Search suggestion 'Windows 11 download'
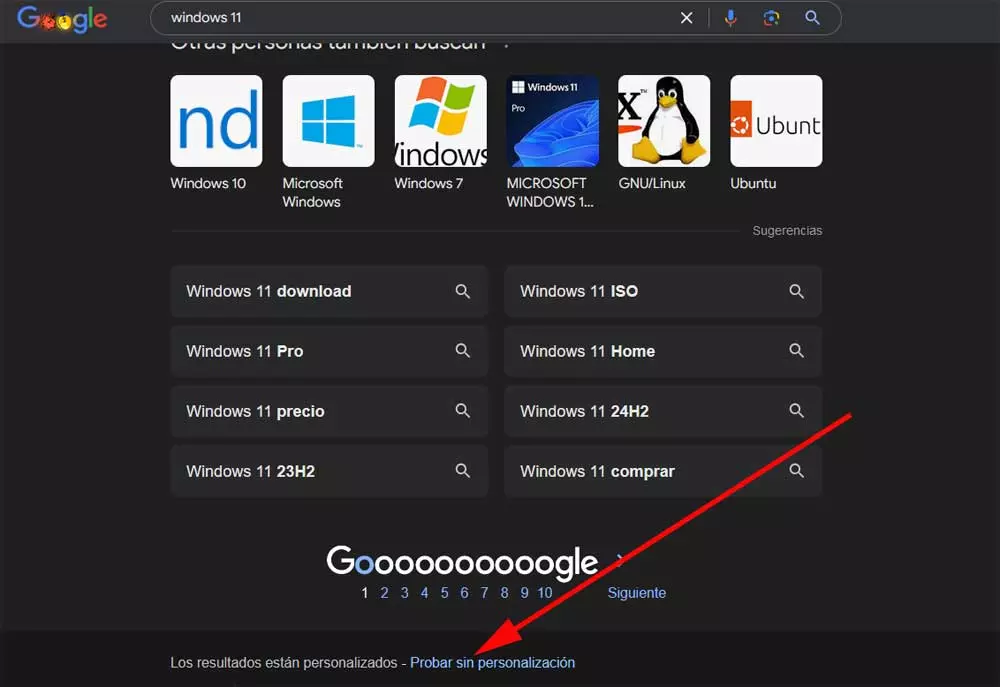This screenshot has height=687, width=1000. (329, 292)
